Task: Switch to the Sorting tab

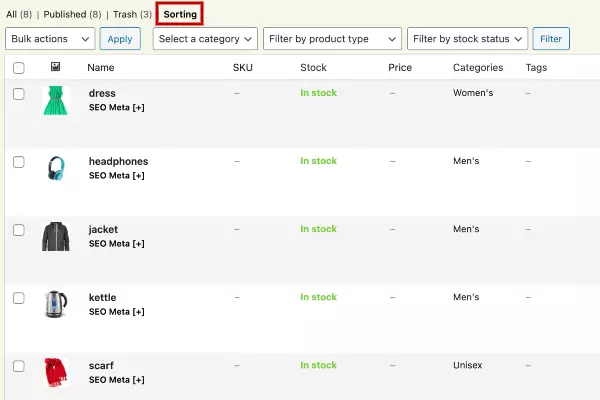Action: point(180,14)
